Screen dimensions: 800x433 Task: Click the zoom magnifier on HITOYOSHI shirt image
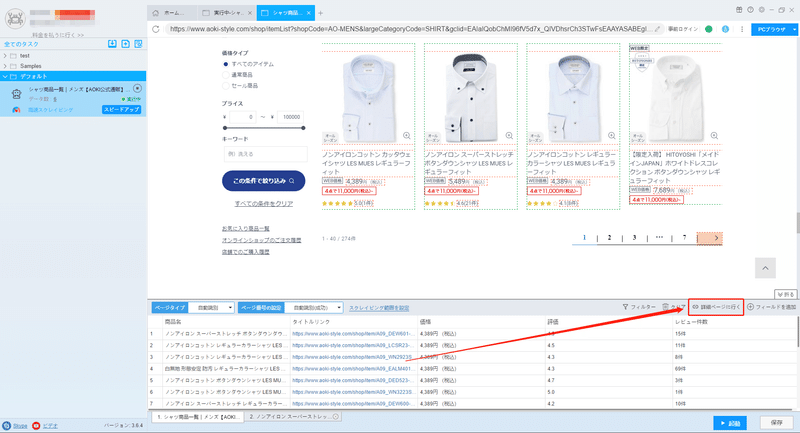click(x=714, y=136)
